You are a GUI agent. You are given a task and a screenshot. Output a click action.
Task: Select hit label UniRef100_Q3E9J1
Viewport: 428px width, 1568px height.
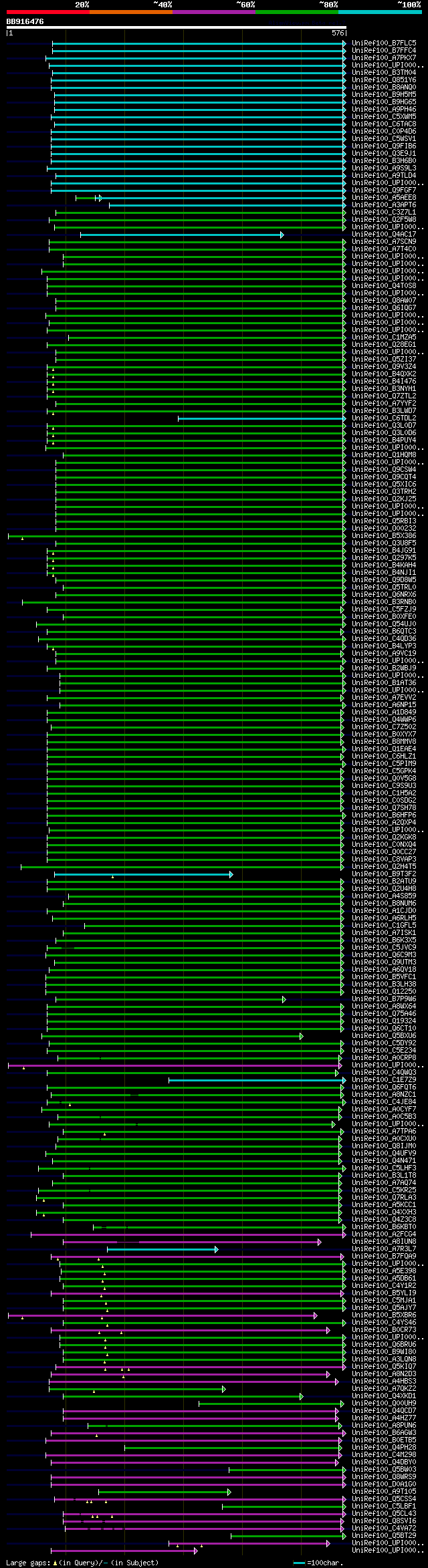pyautogui.click(x=384, y=154)
